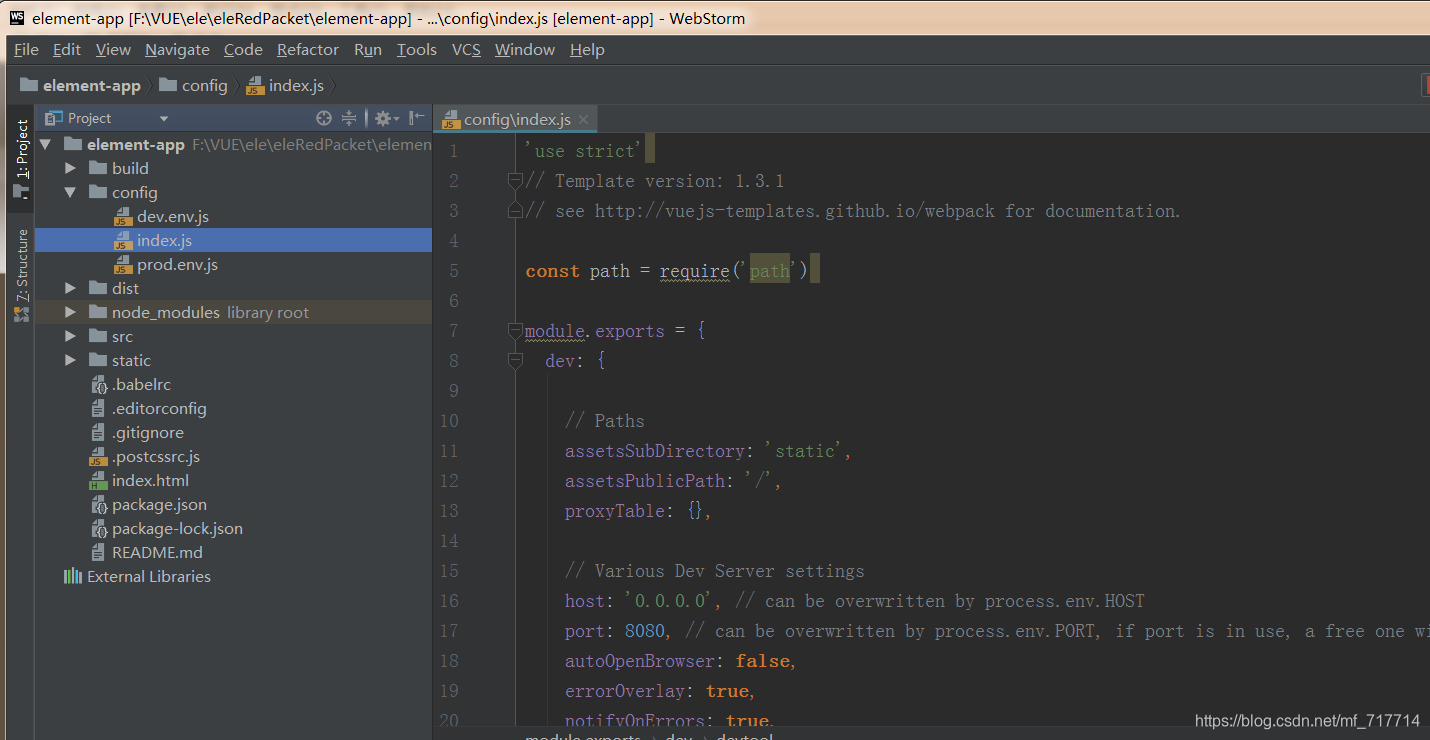Expand the dist folder arrow

[70, 288]
